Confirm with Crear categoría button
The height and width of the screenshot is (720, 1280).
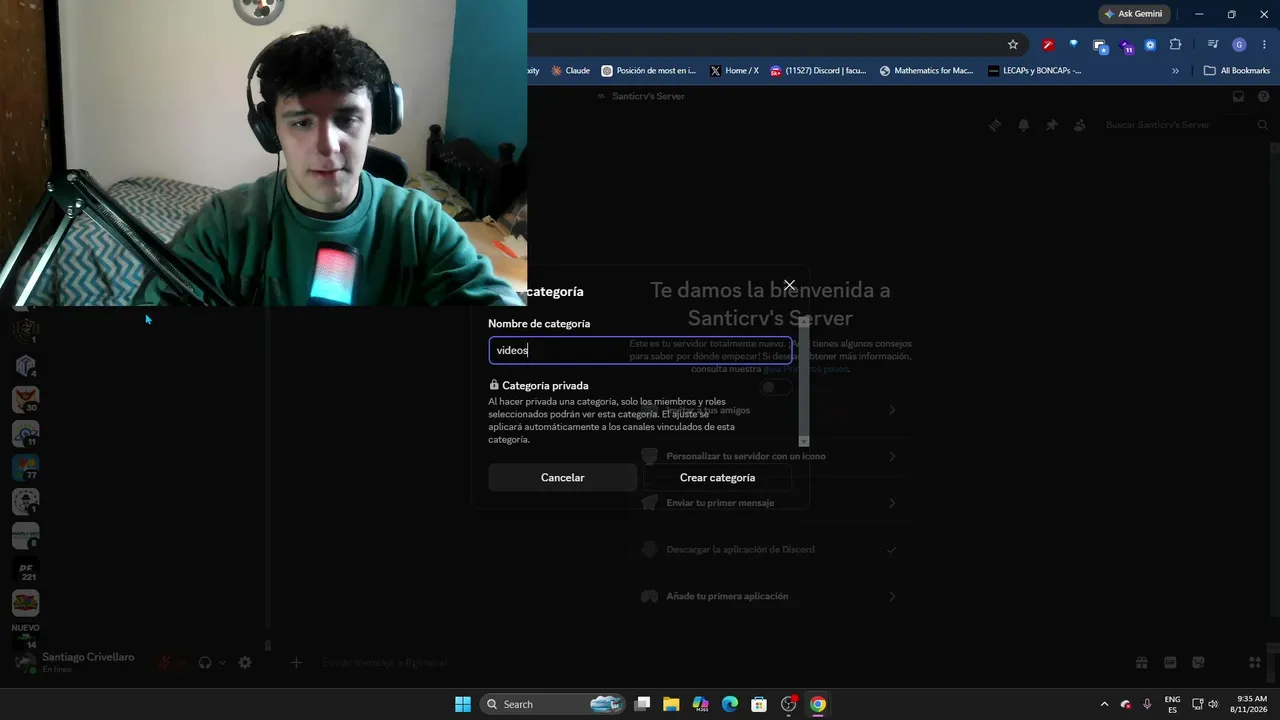coord(717,478)
